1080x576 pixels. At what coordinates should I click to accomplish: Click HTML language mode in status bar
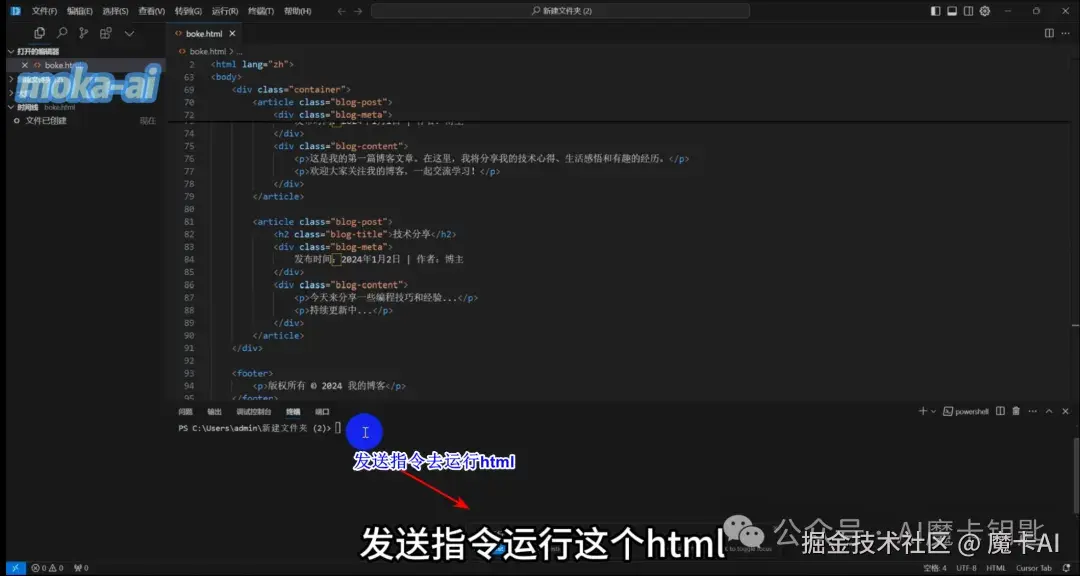996,568
